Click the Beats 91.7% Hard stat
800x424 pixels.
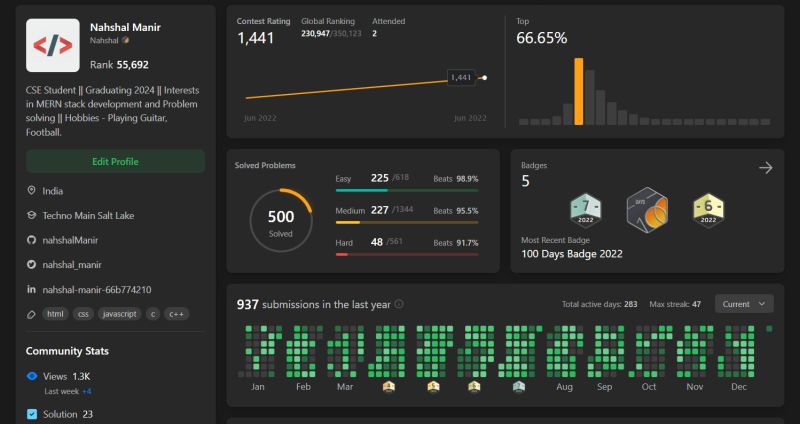pos(456,243)
